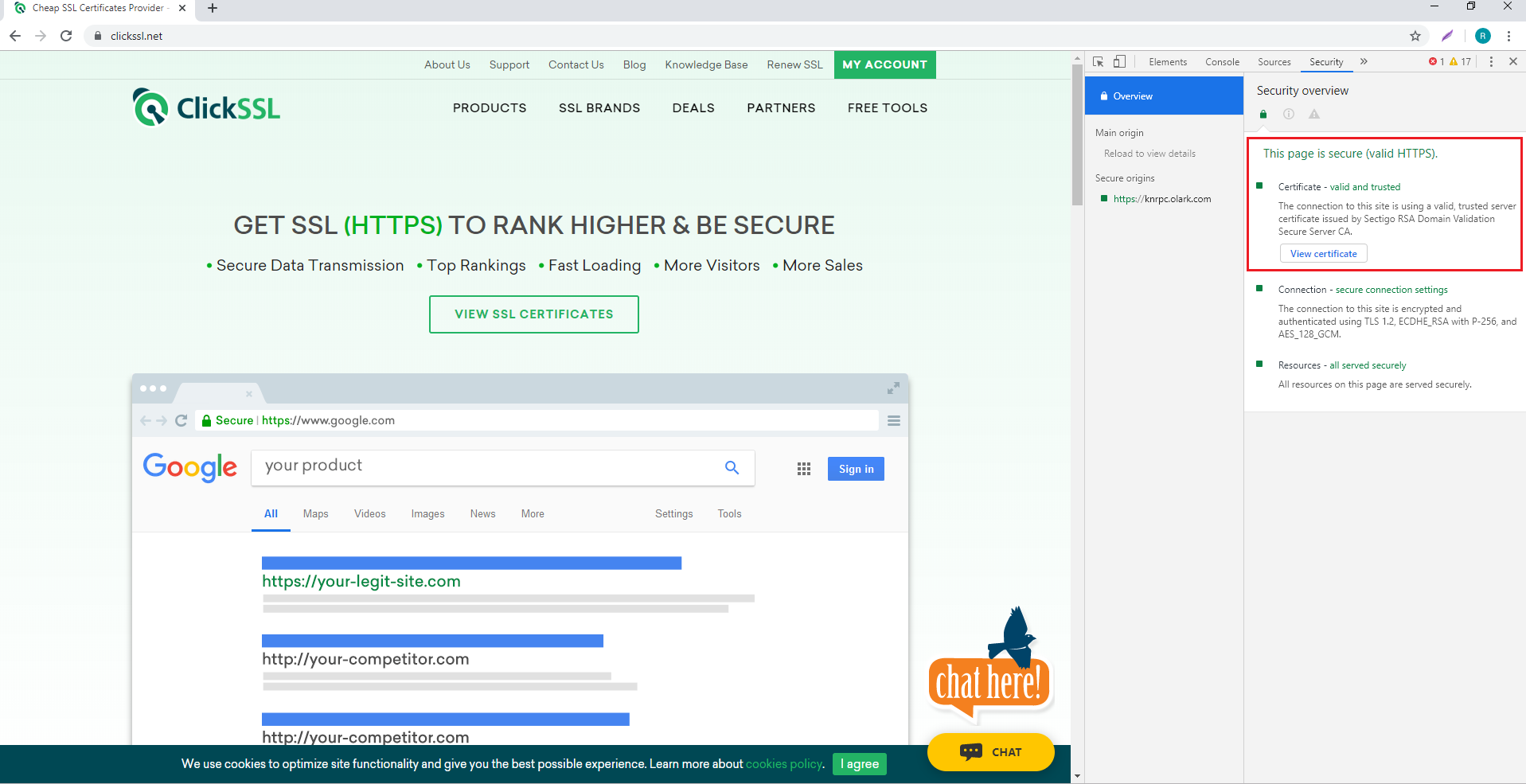Open the PARTNERS menu

(x=781, y=107)
